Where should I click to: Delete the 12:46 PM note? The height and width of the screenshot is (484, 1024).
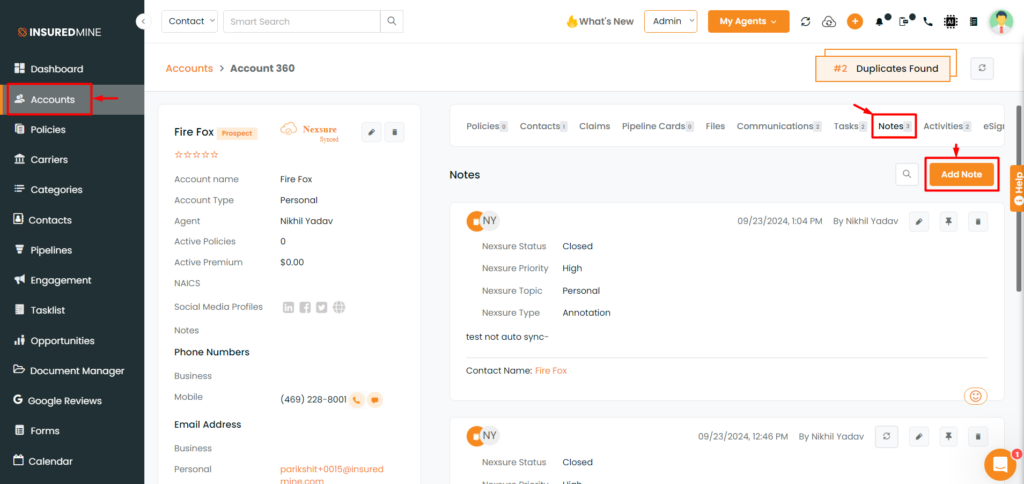(978, 436)
